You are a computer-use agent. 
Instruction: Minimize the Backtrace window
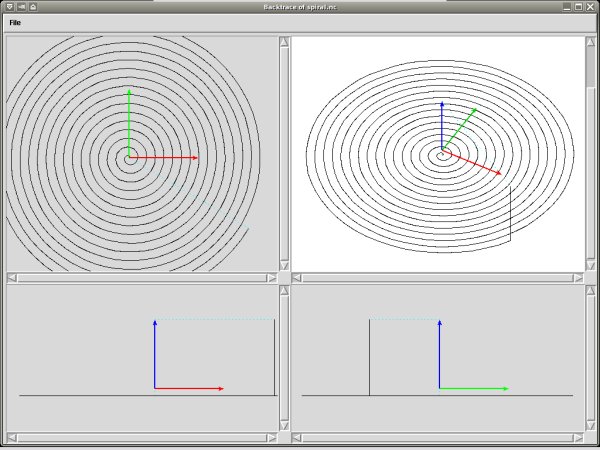pos(567,7)
